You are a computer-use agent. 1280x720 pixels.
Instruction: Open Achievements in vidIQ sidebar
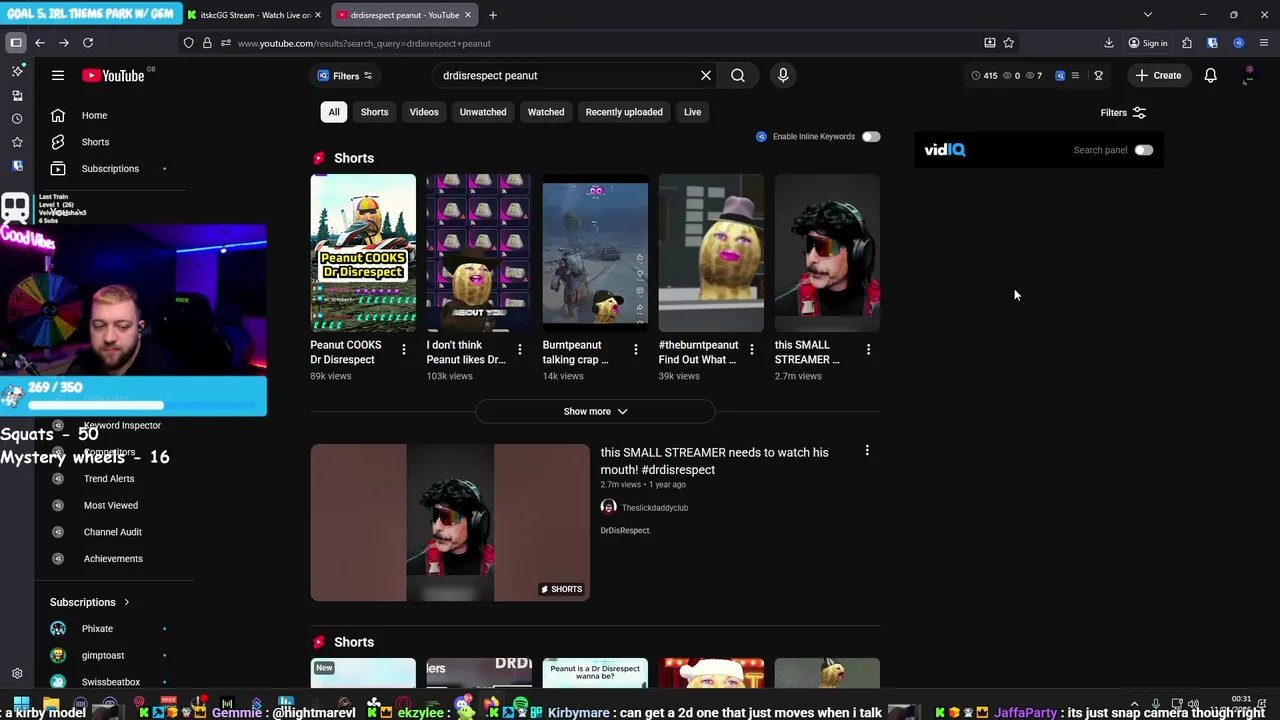(113, 559)
